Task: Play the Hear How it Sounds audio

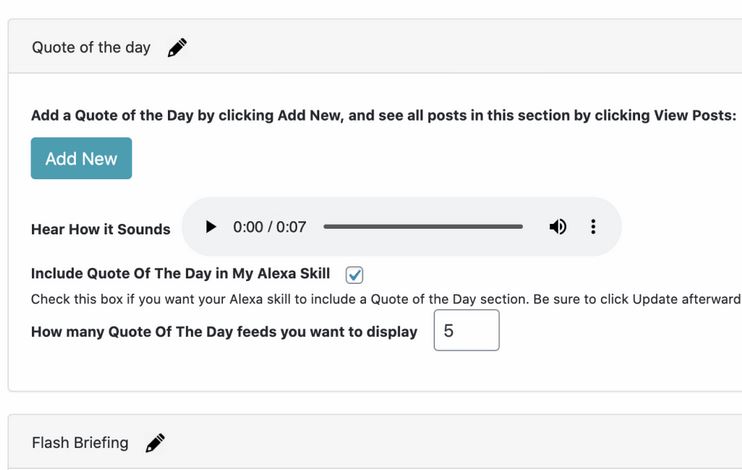Action: tap(211, 227)
